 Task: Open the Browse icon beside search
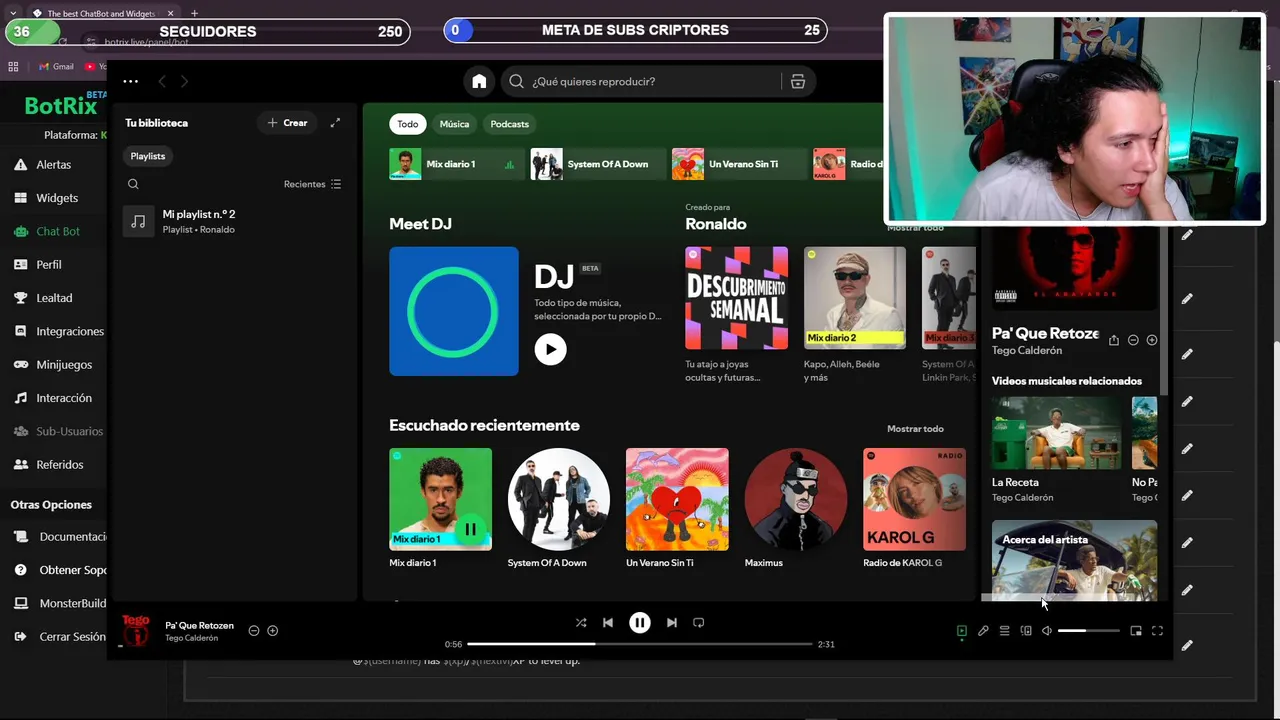tap(798, 81)
